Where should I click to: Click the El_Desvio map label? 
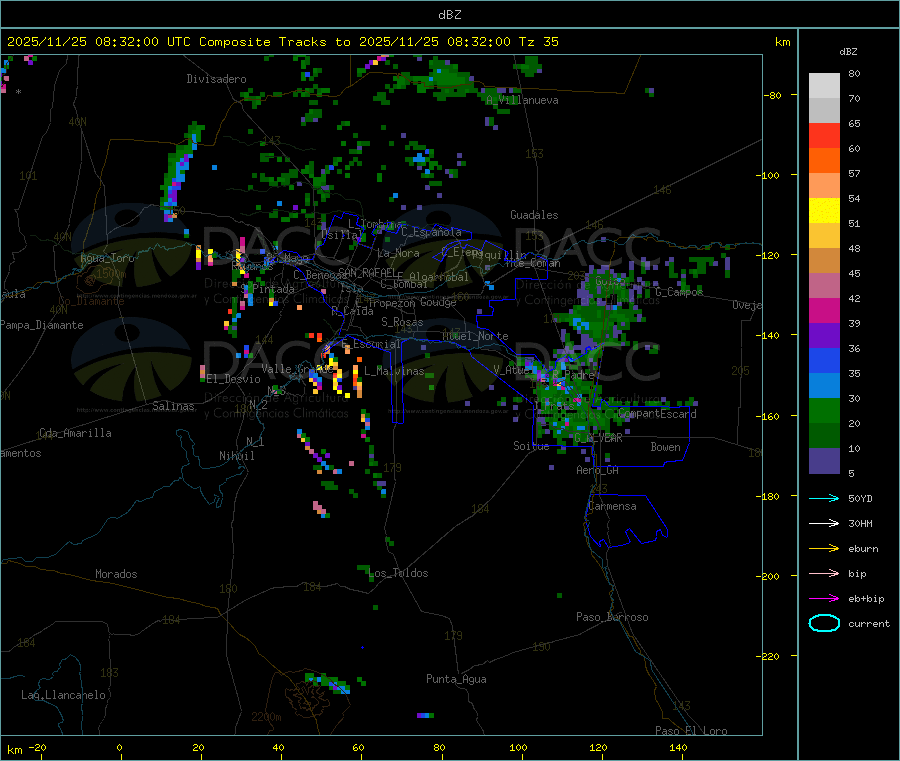(x=233, y=379)
